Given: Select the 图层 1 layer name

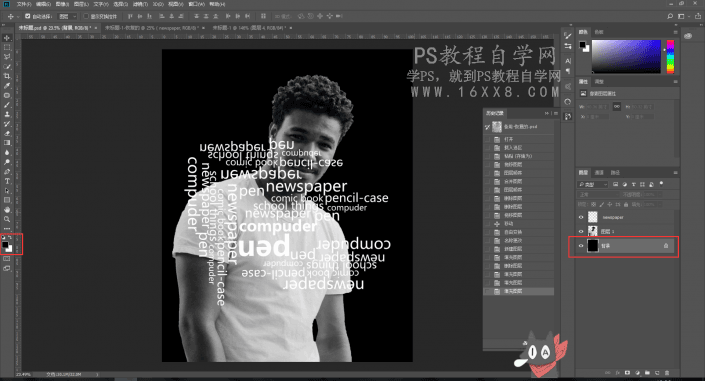Looking at the screenshot, I should (607, 231).
